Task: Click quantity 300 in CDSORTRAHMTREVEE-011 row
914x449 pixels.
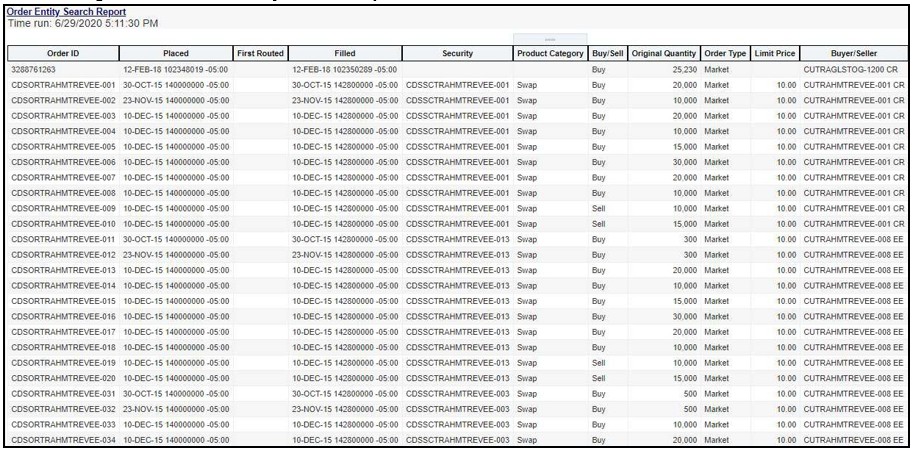Action: (691, 239)
